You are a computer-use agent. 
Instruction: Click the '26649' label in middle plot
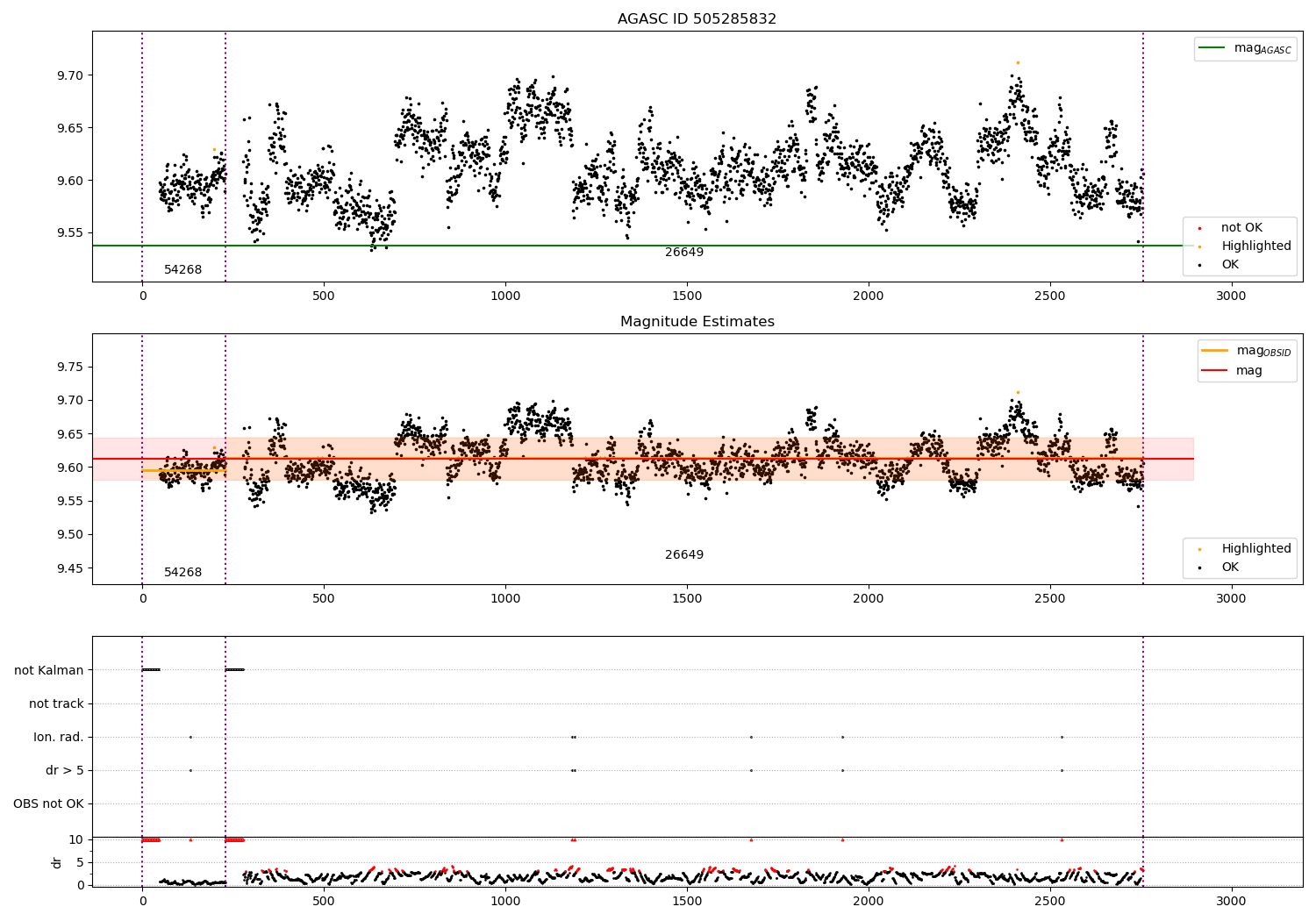pos(684,555)
